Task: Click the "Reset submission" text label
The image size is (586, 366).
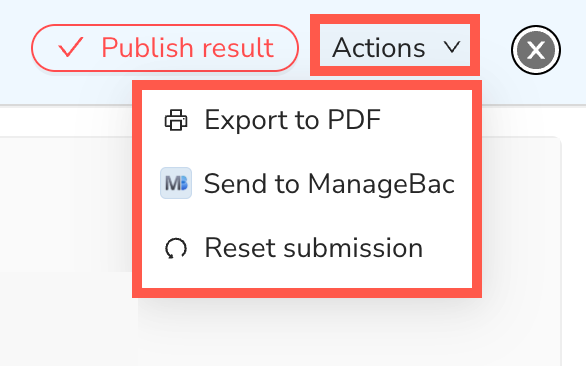Action: click(x=314, y=247)
